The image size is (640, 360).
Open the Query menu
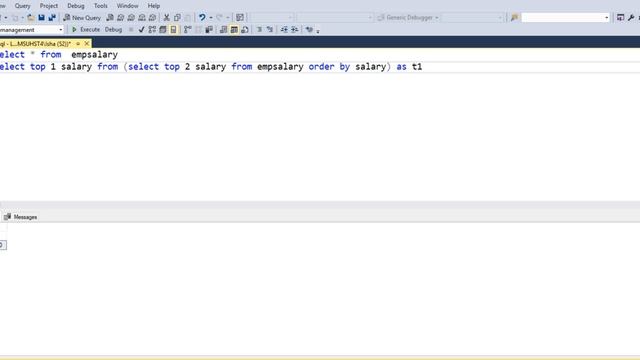coord(22,6)
